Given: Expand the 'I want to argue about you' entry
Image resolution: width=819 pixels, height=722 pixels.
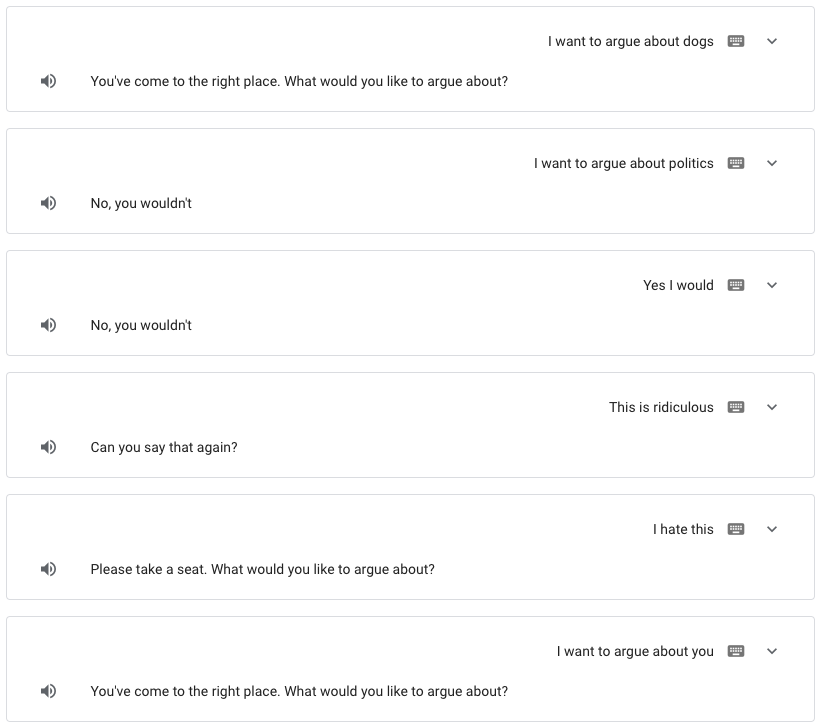Looking at the screenshot, I should (772, 651).
